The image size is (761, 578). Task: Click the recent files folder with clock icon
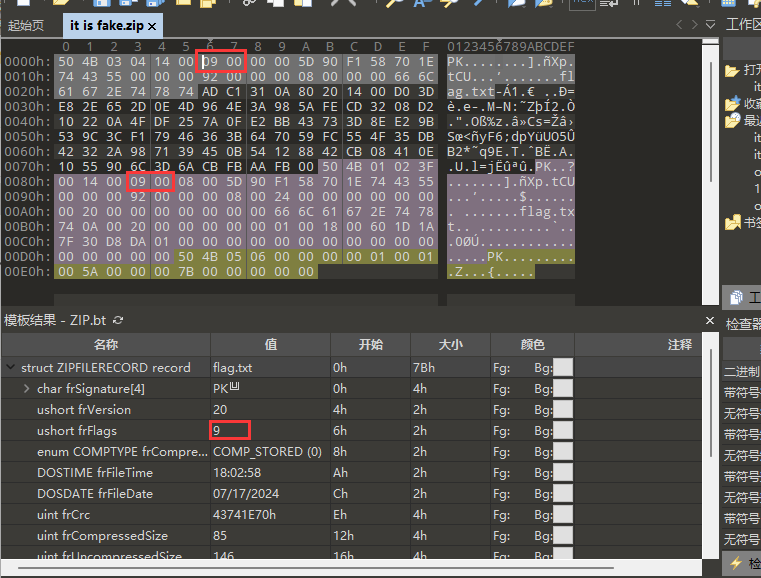[x=732, y=121]
